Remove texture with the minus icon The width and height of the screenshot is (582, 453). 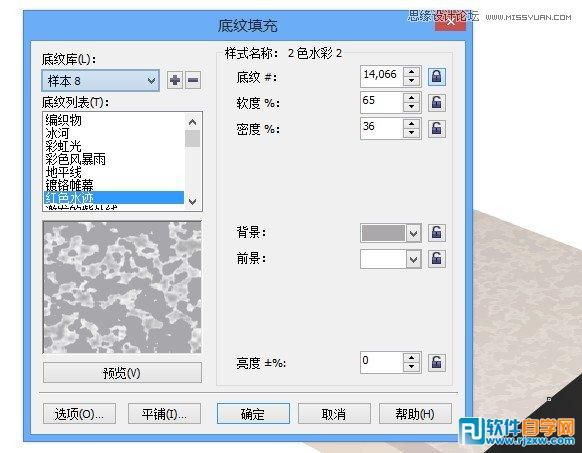(x=193, y=80)
